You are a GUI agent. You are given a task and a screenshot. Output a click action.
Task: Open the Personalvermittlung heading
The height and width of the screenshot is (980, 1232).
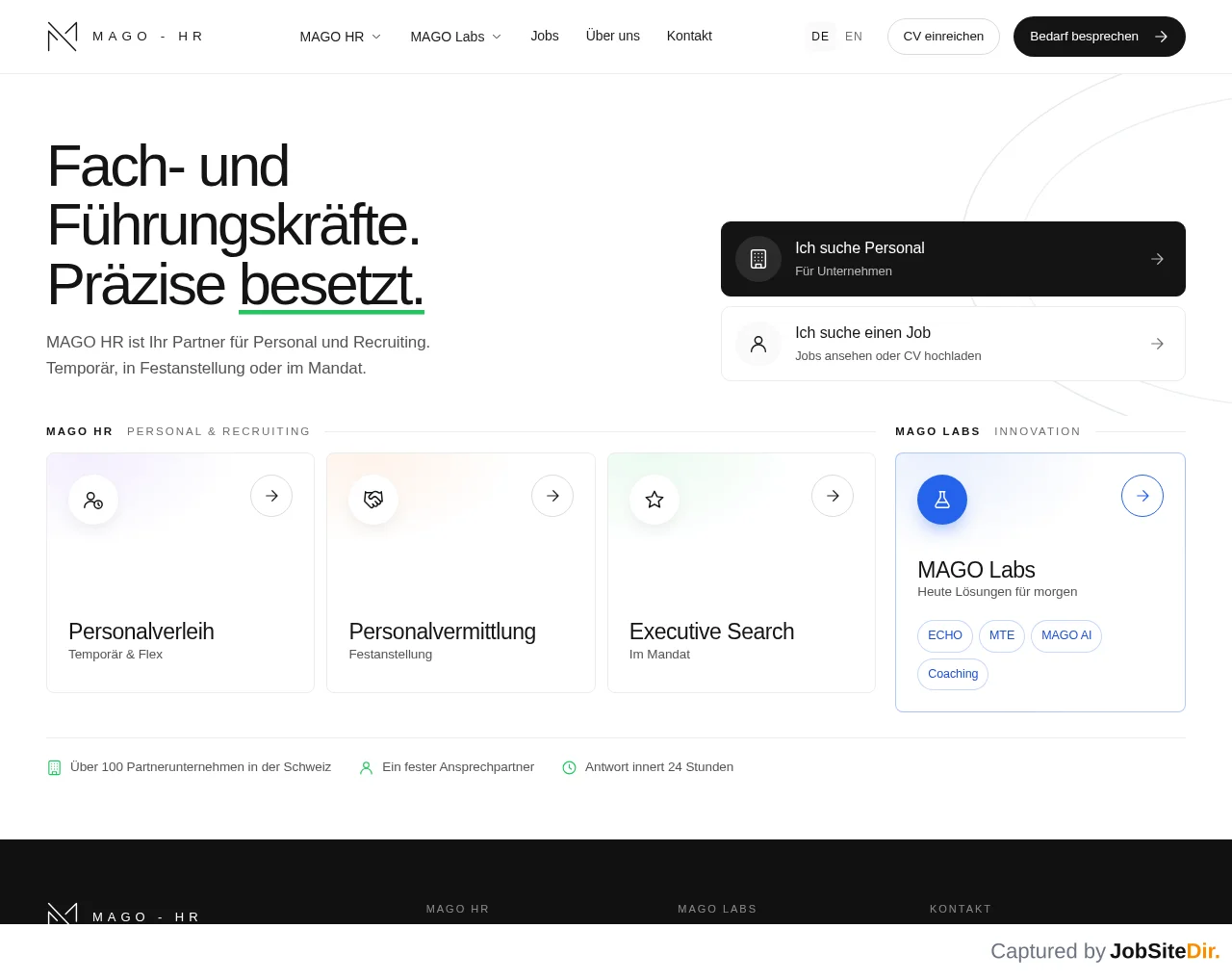(x=443, y=632)
